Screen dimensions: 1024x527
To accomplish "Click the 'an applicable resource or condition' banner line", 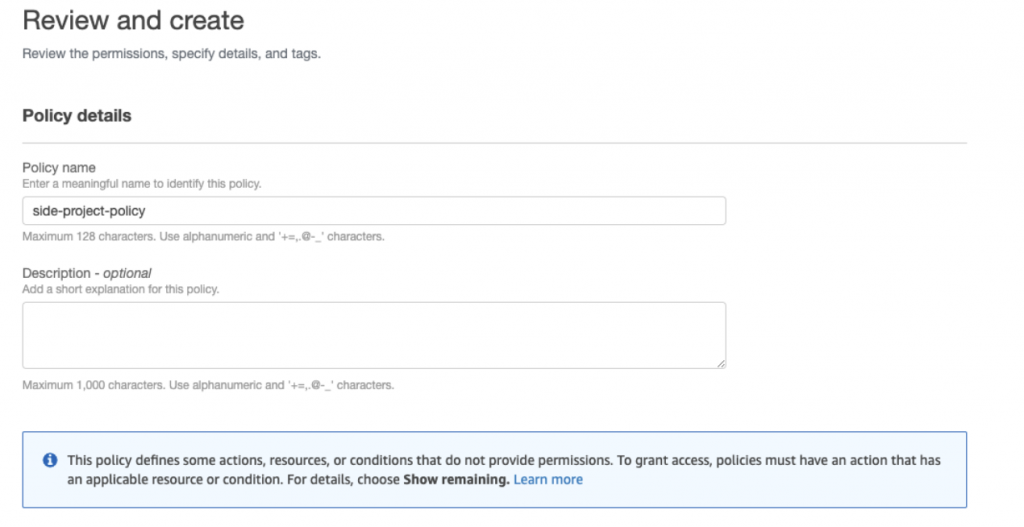I will tap(230, 480).
